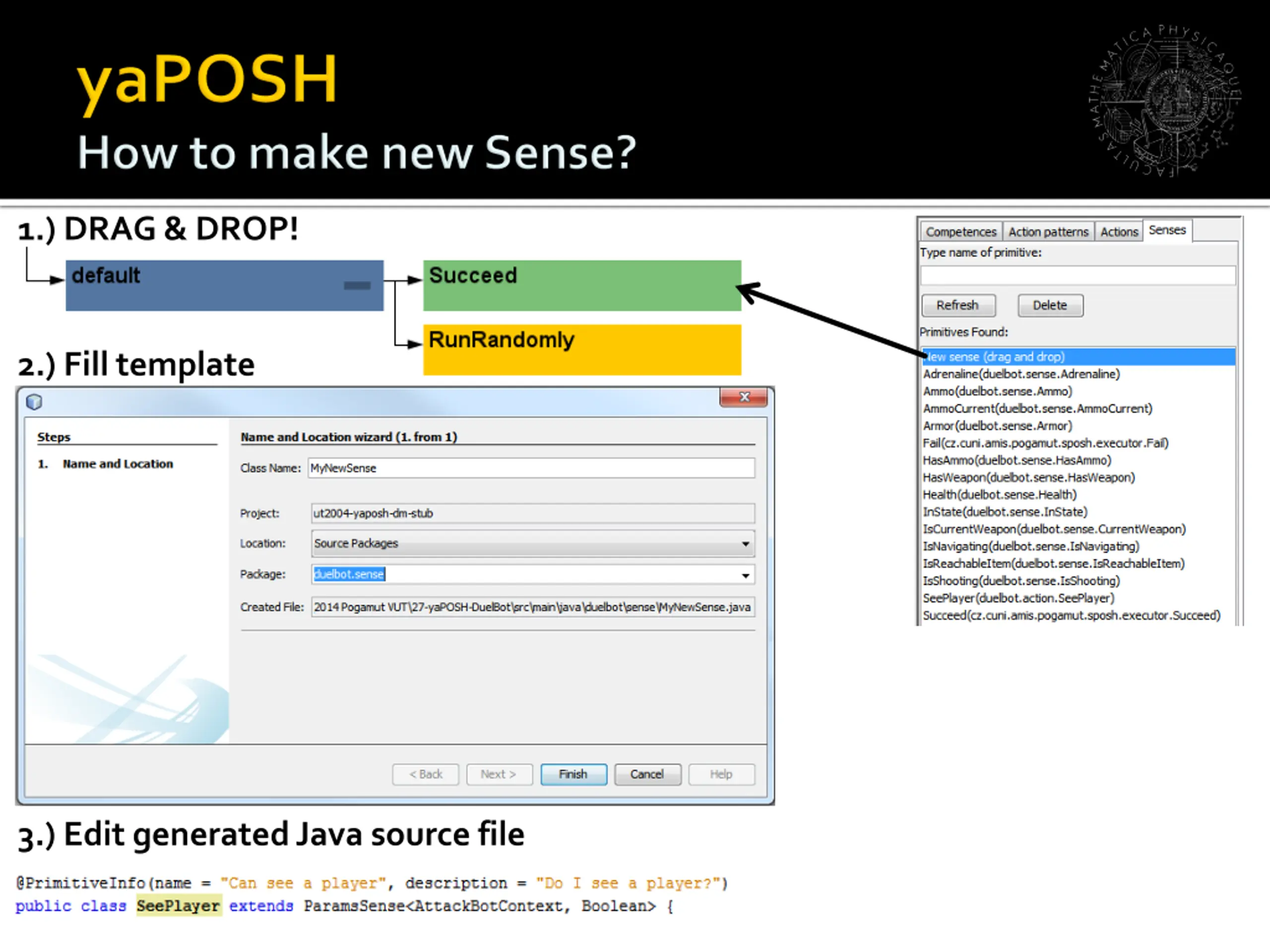The height and width of the screenshot is (952, 1270).
Task: Switch to the Competences tab
Action: click(x=961, y=232)
